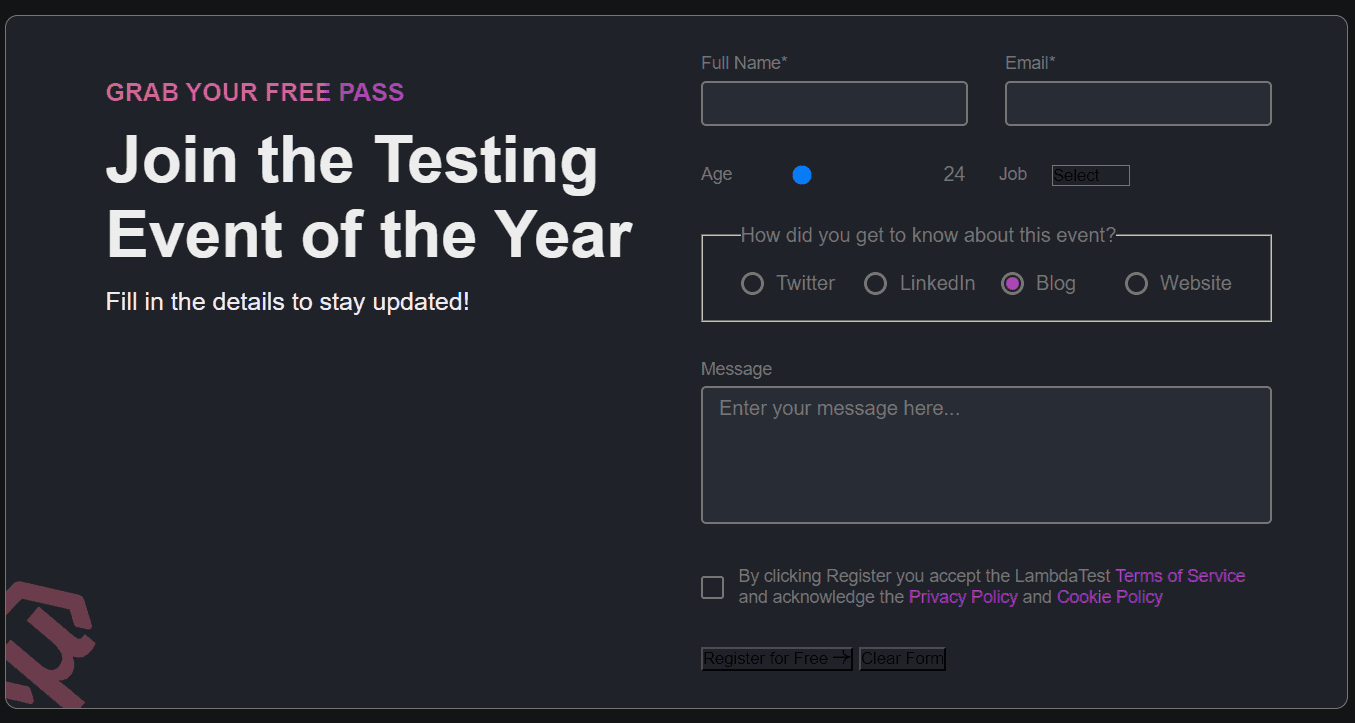This screenshot has width=1355, height=723.
Task: Select the Twitter radio option
Action: click(752, 284)
